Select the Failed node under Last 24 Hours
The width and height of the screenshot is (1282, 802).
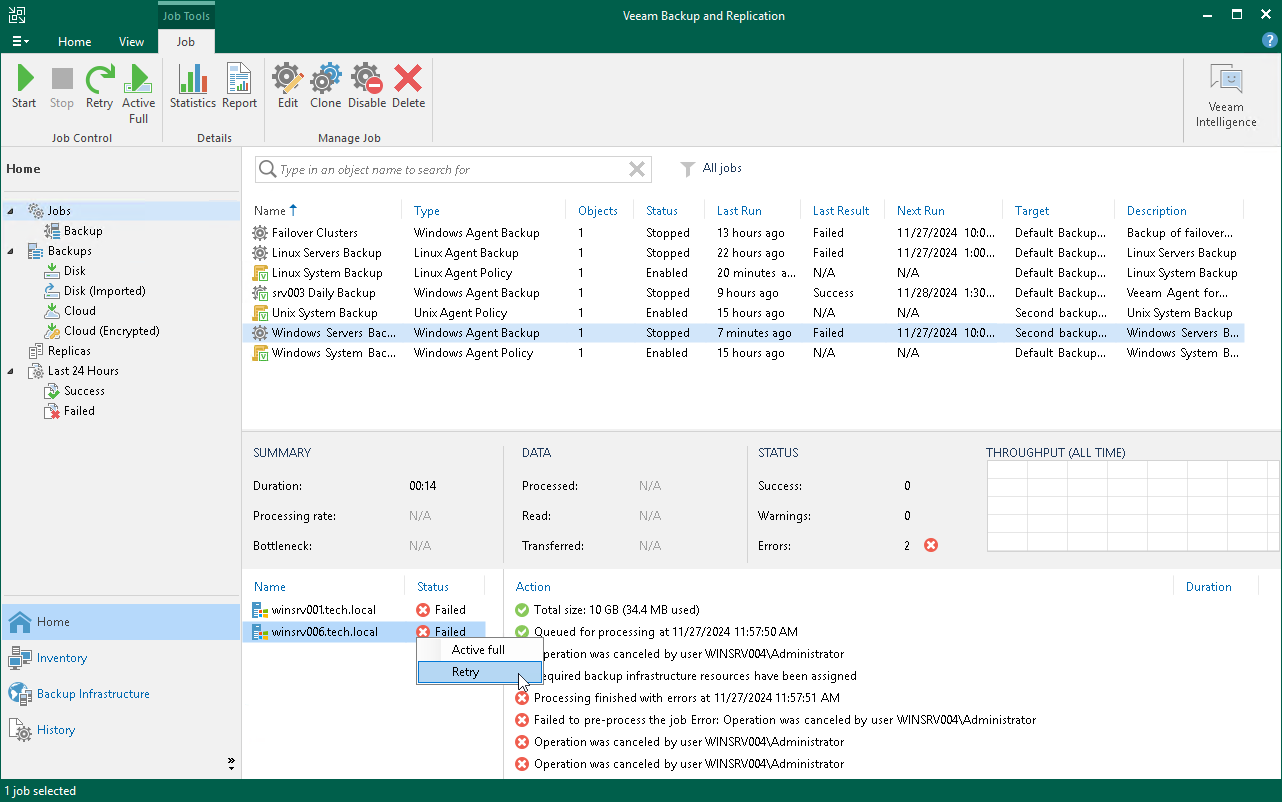pos(79,411)
